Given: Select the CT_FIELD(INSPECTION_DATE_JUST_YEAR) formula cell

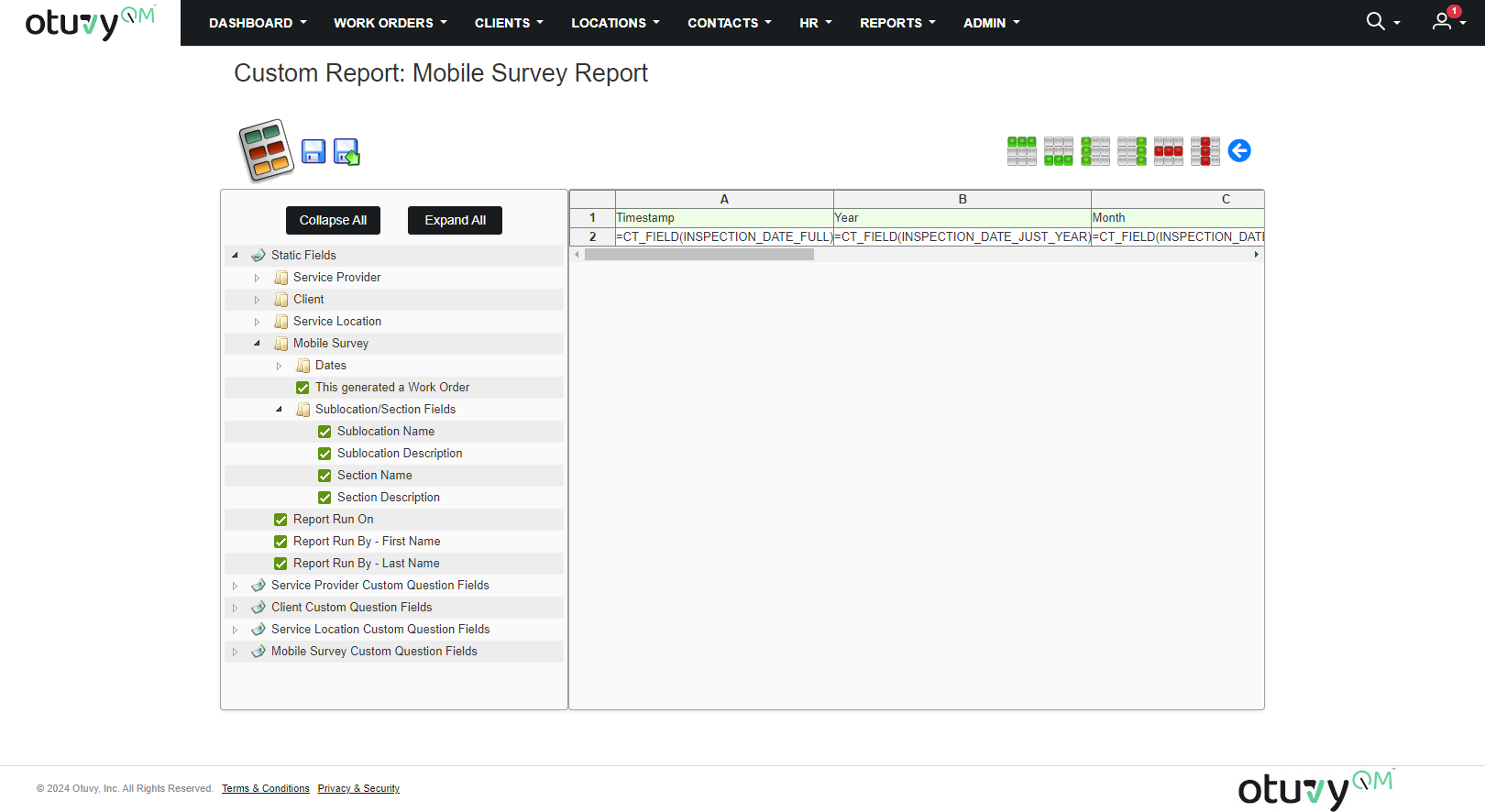Looking at the screenshot, I should pos(962,236).
